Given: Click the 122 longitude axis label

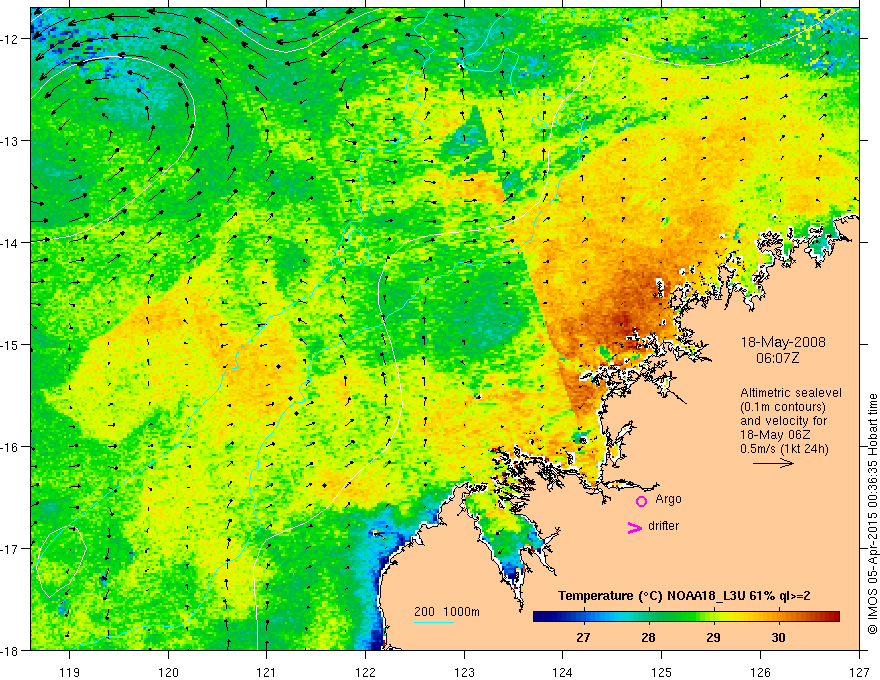Looking at the screenshot, I should [366, 671].
